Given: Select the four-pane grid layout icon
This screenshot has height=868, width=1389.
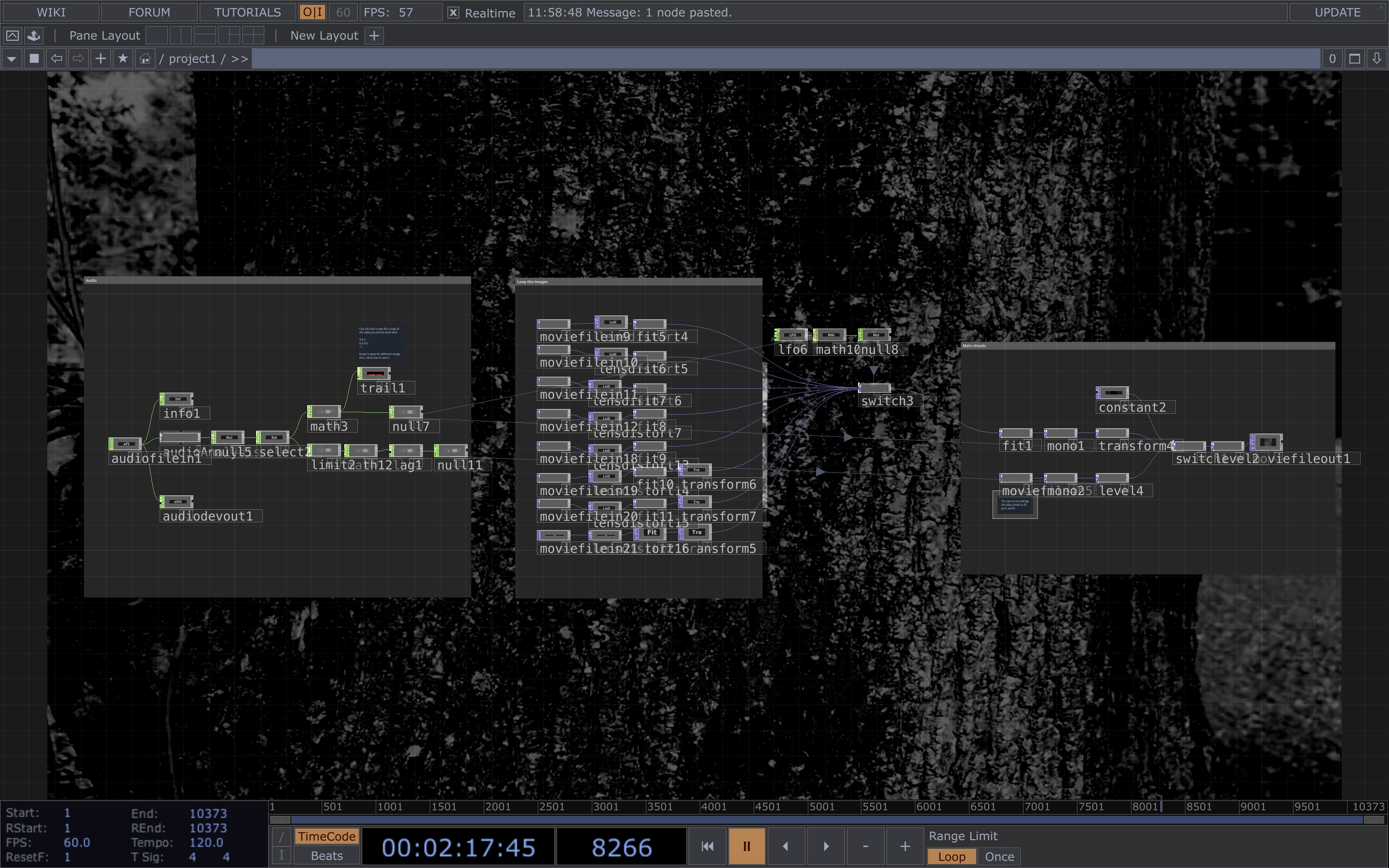Looking at the screenshot, I should click(253, 36).
